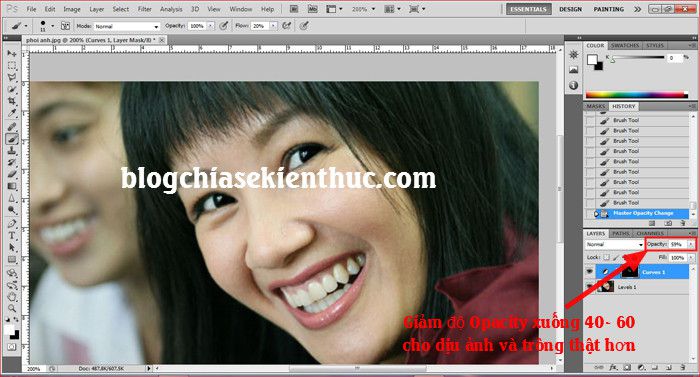Screen dimensions: 700x377
Task: Select the History Brush tool
Action: coord(12,163)
